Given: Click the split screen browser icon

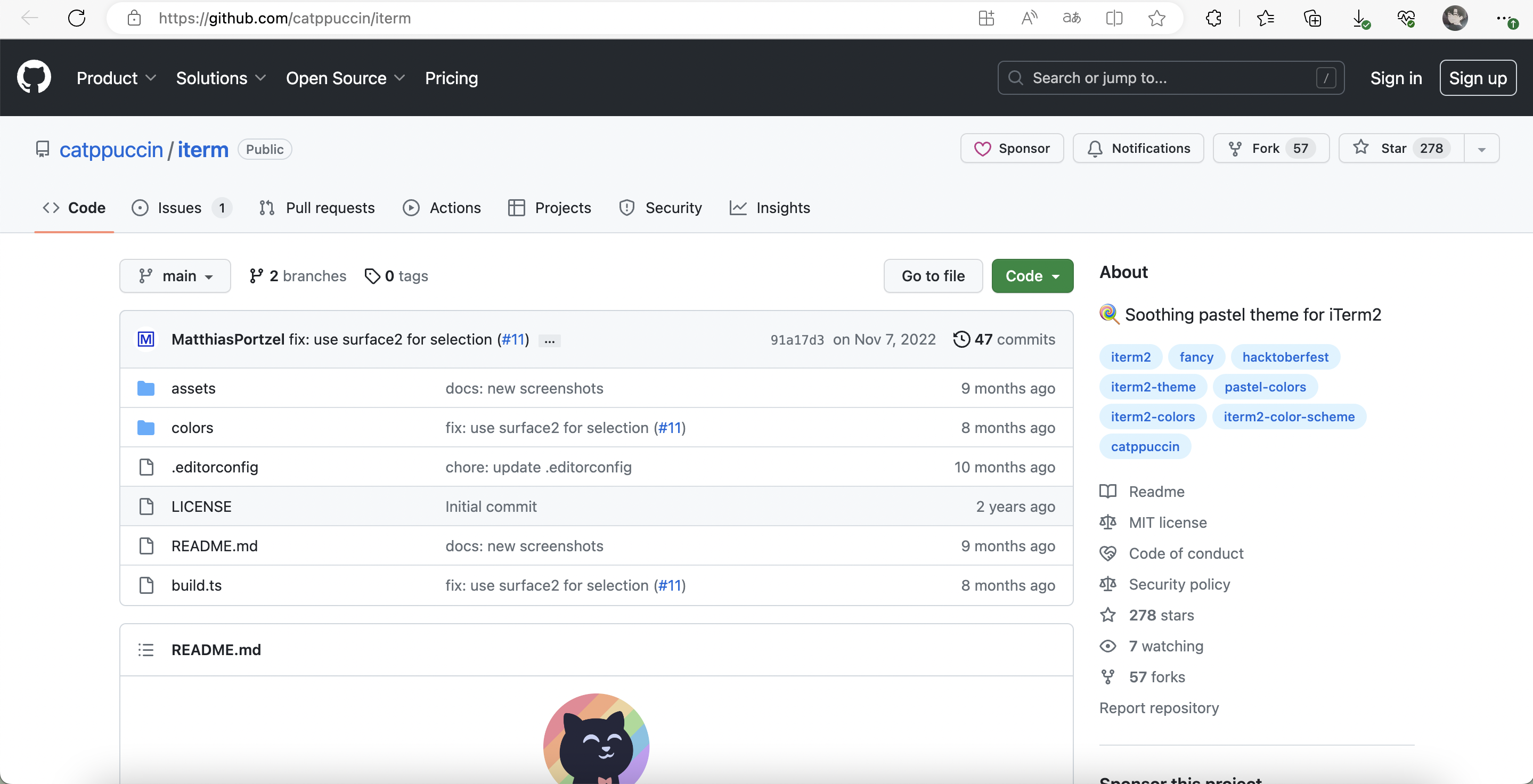Looking at the screenshot, I should coord(1114,18).
